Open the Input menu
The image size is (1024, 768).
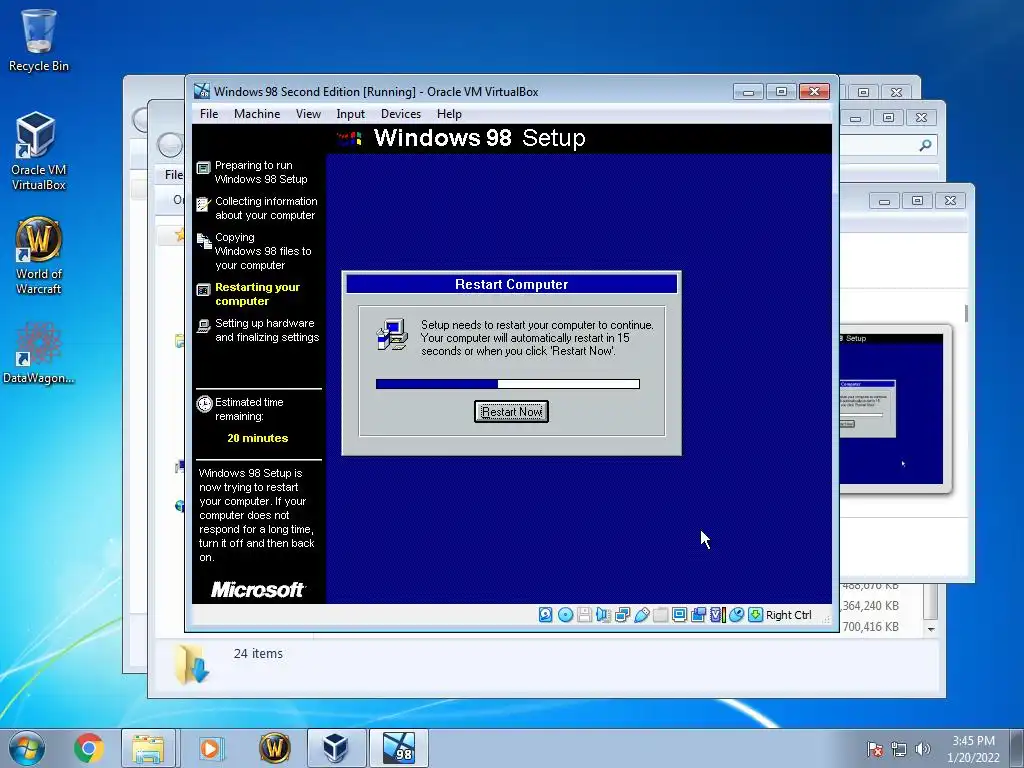[351, 114]
